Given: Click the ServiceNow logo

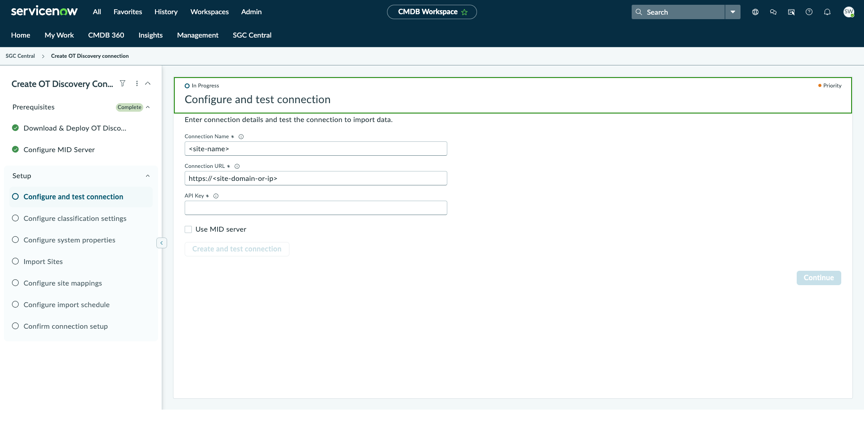Looking at the screenshot, I should point(44,11).
